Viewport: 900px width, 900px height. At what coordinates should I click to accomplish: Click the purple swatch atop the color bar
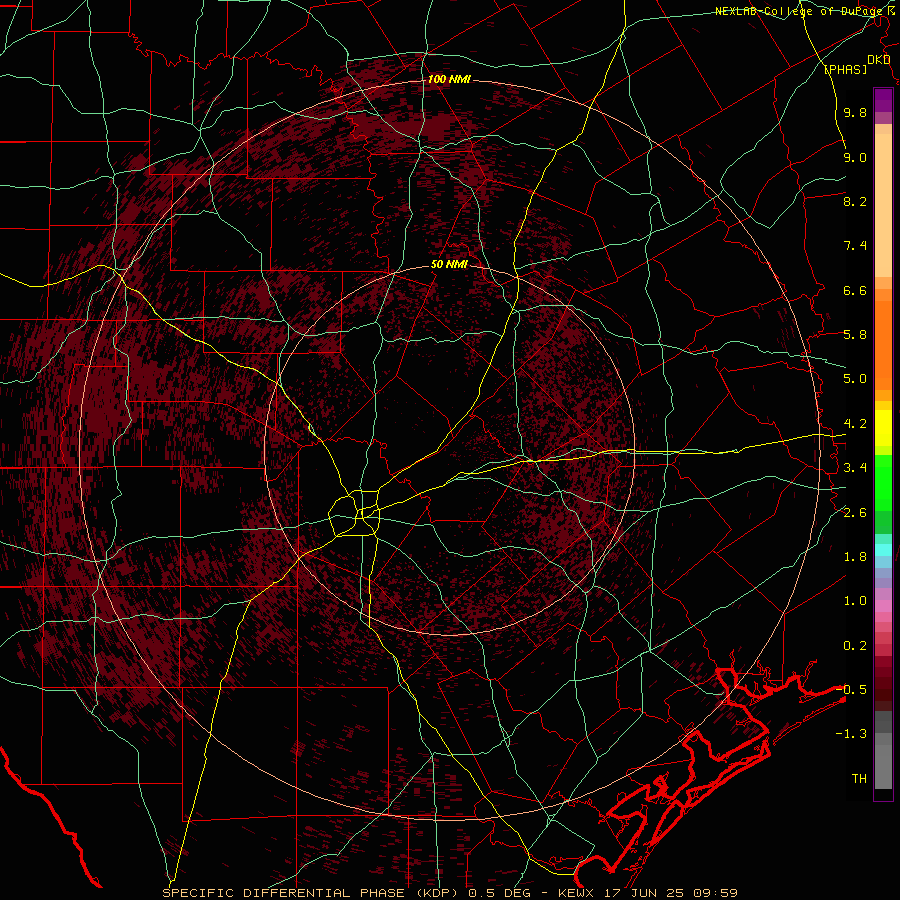[883, 101]
